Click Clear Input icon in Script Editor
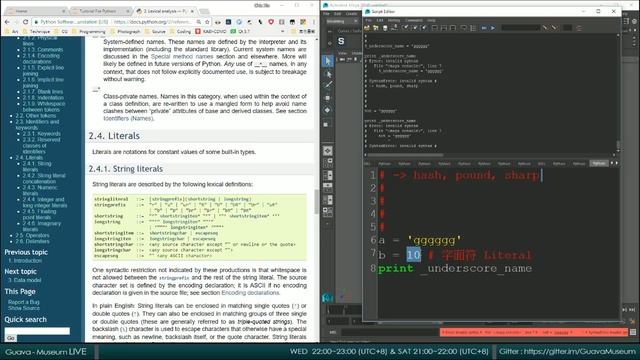640x360 pixels. (415, 27)
